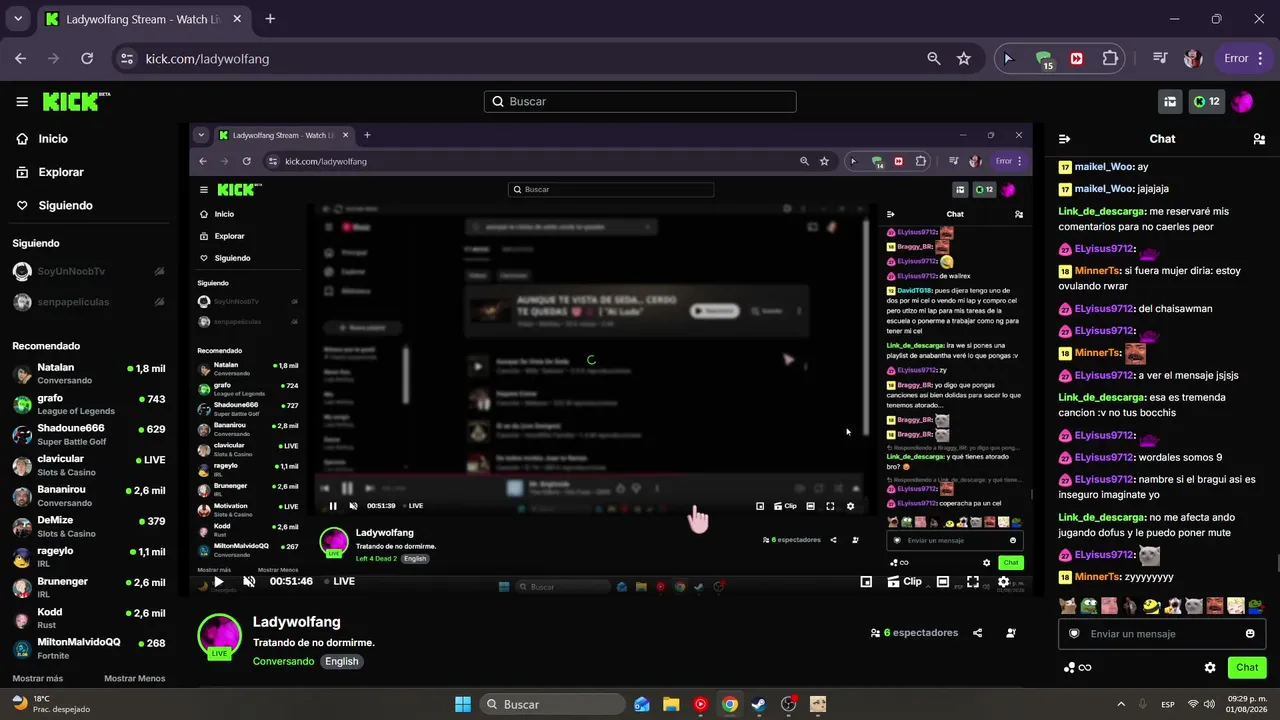Open Chrome menu via the Error button
This screenshot has height=720, width=1280.
[x=1243, y=58]
